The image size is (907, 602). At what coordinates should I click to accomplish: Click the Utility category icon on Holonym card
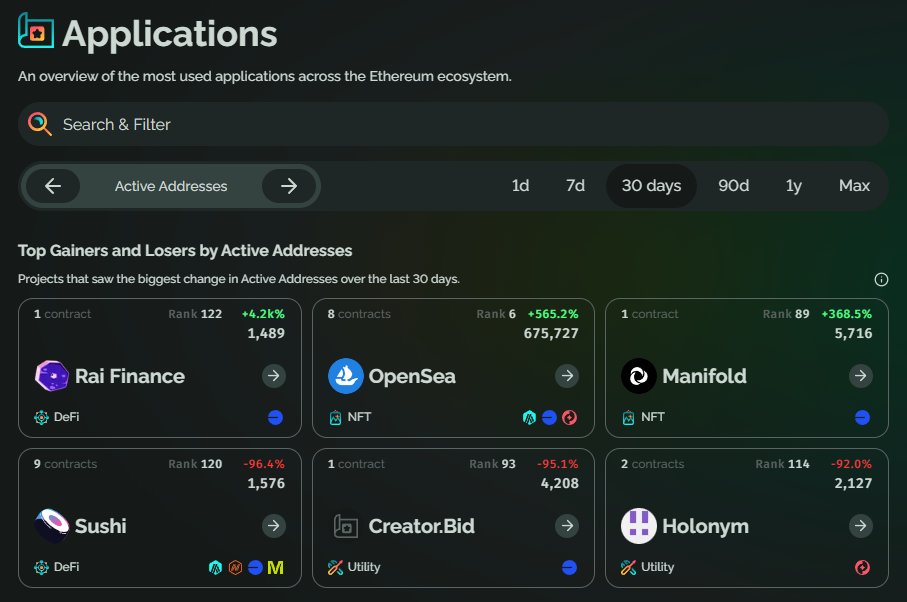click(628, 567)
